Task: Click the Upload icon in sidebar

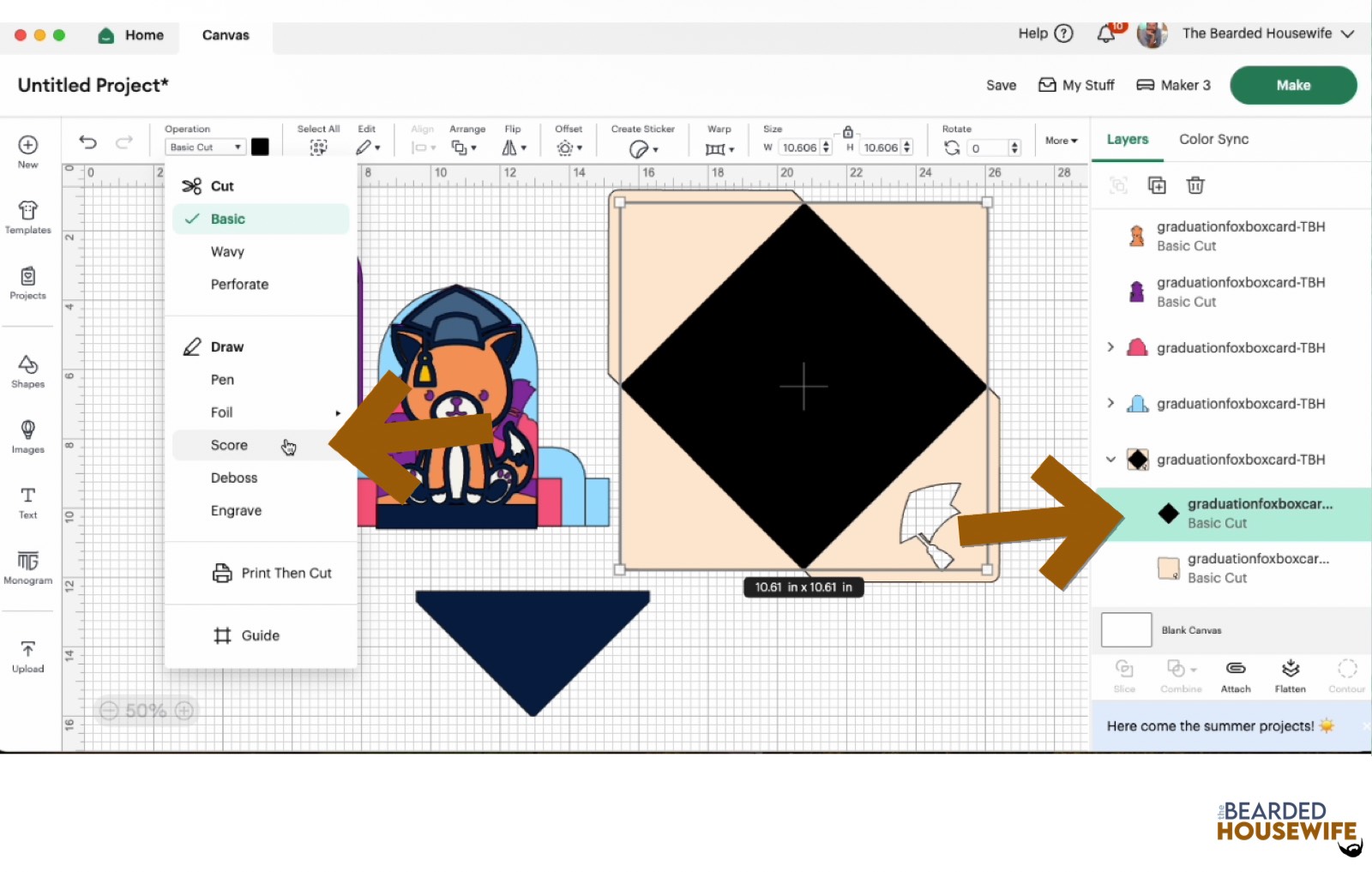Action: coord(27,656)
